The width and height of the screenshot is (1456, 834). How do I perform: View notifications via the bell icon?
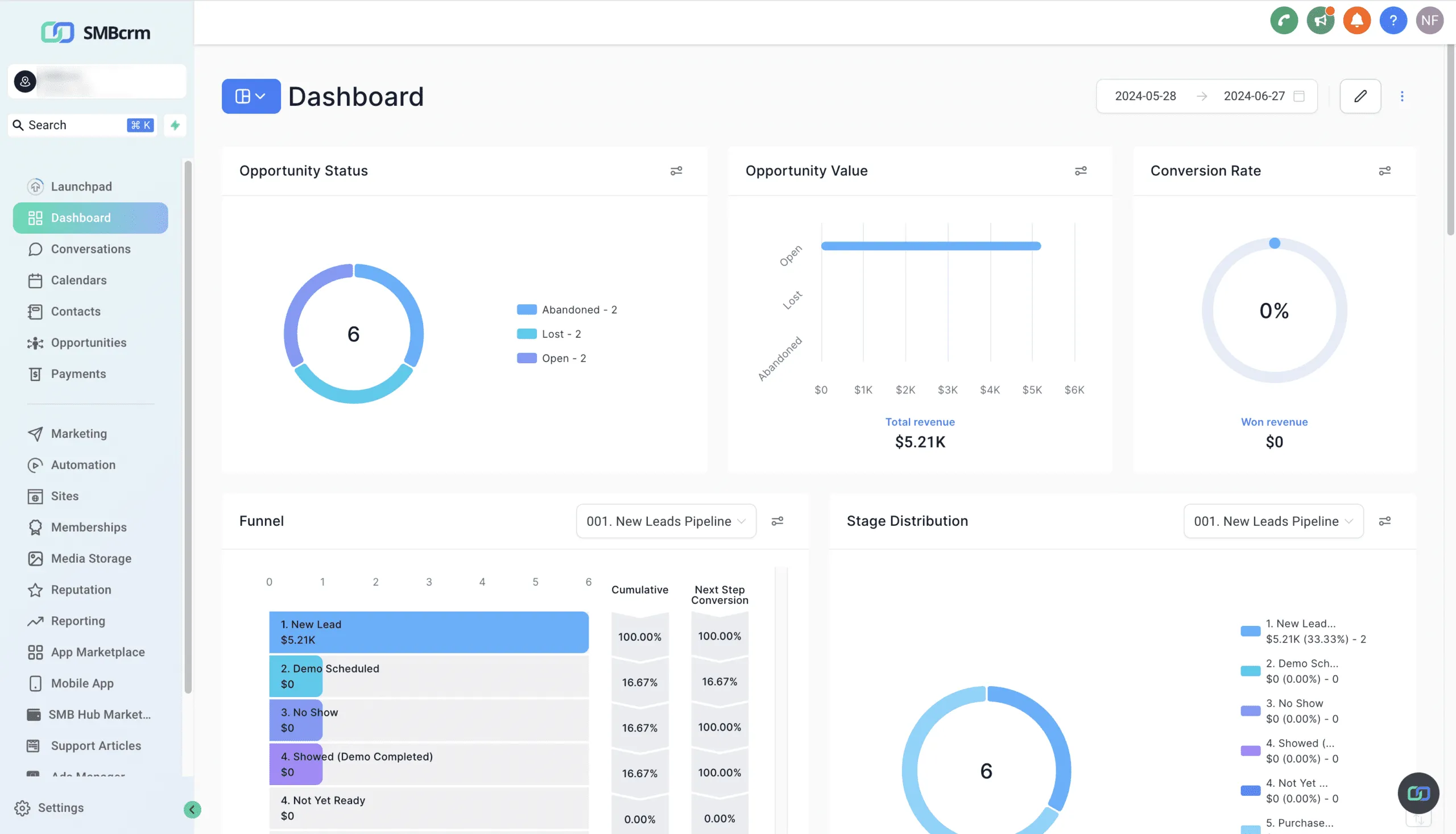[x=1357, y=20]
